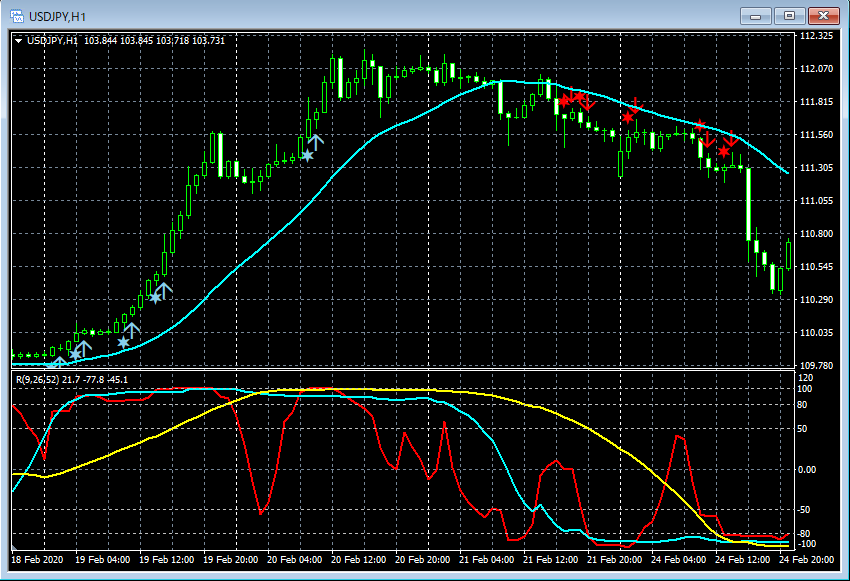This screenshot has height=581, width=850.
Task: Click the 18 Feb 2020 axis label
Action: pos(35,563)
